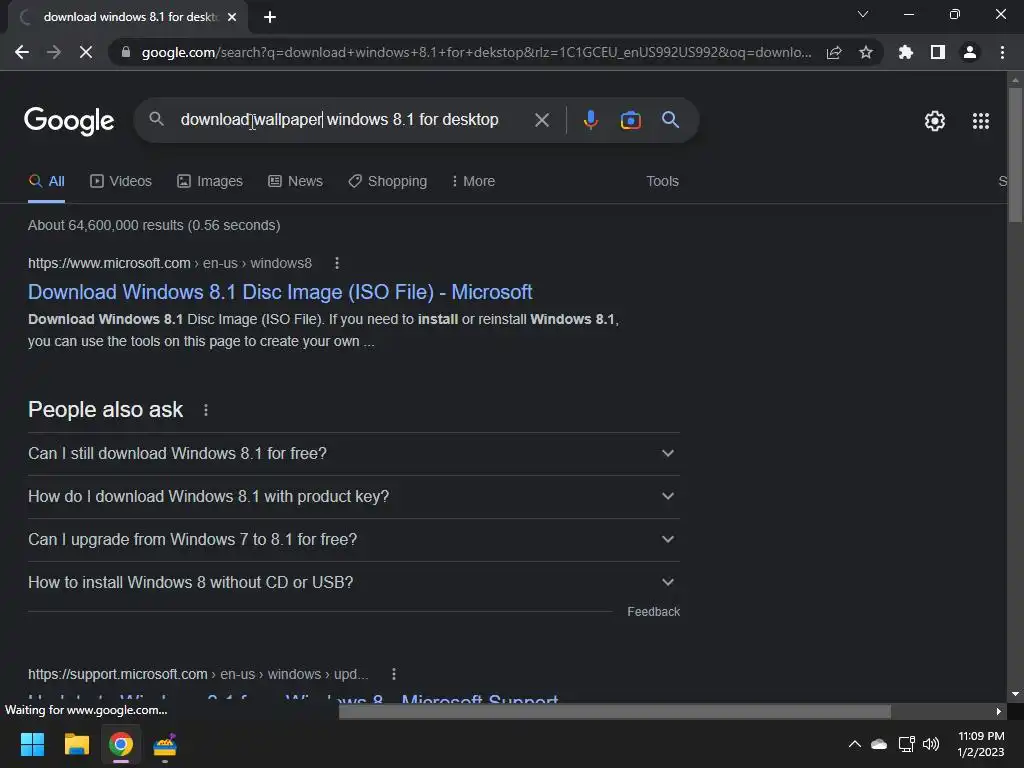Open Chrome profile avatar

(x=970, y=52)
